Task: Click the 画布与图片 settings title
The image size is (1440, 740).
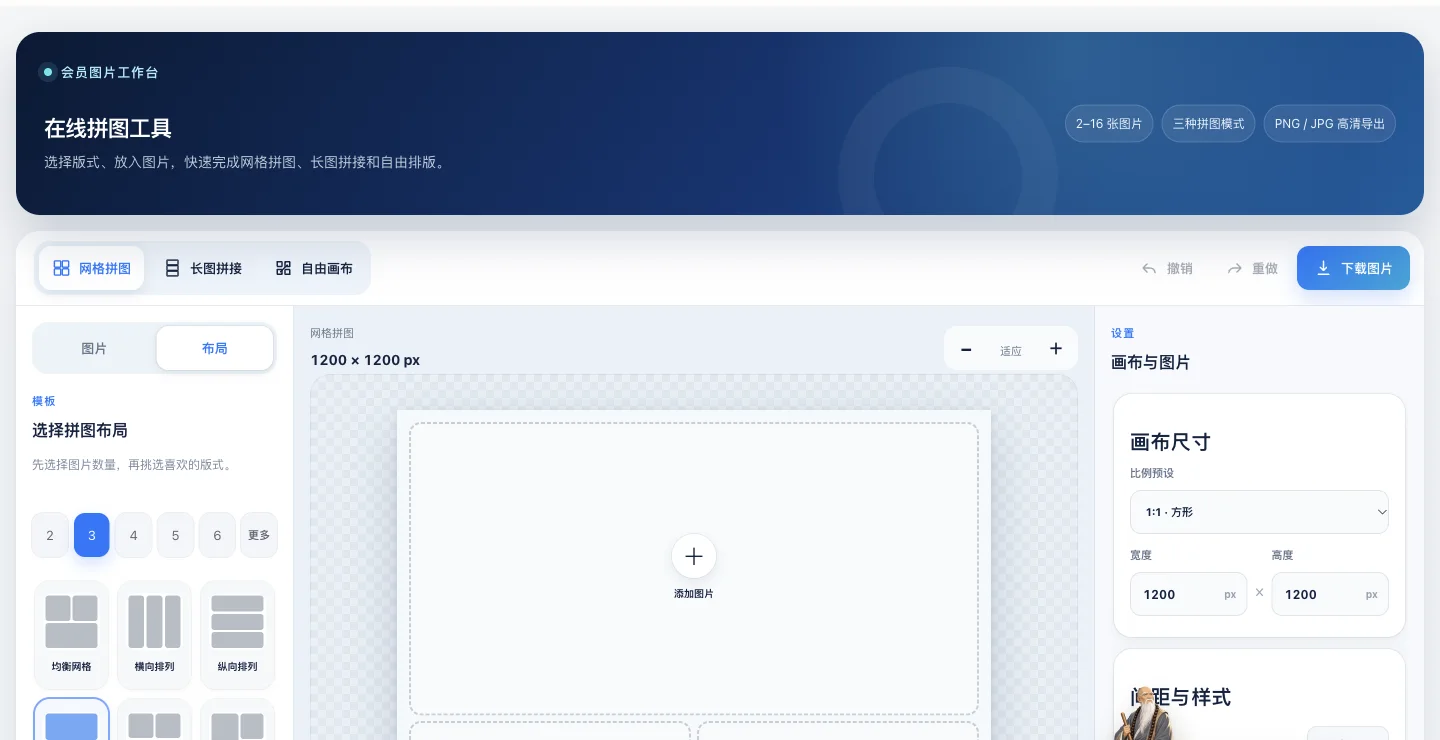Action: tap(1151, 362)
